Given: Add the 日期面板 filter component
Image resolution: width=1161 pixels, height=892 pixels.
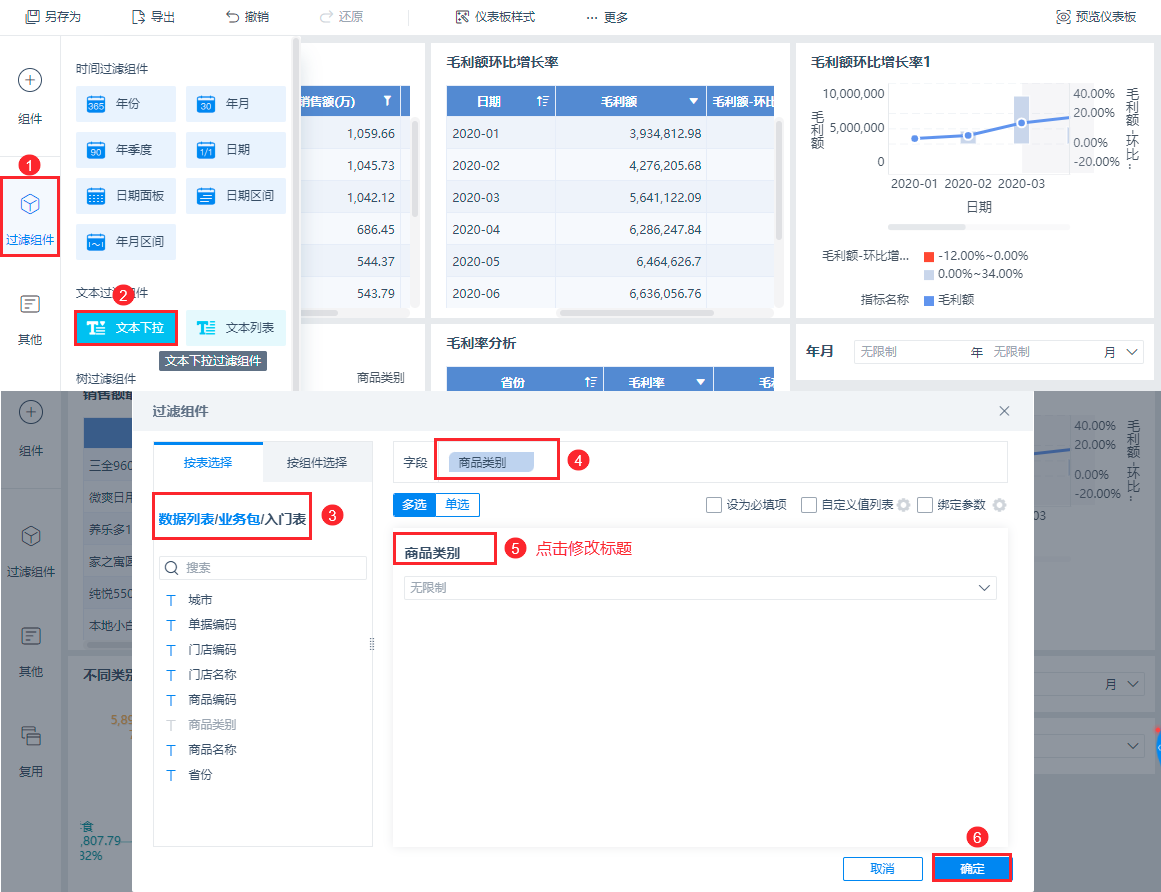Looking at the screenshot, I should pyautogui.click(x=125, y=195).
